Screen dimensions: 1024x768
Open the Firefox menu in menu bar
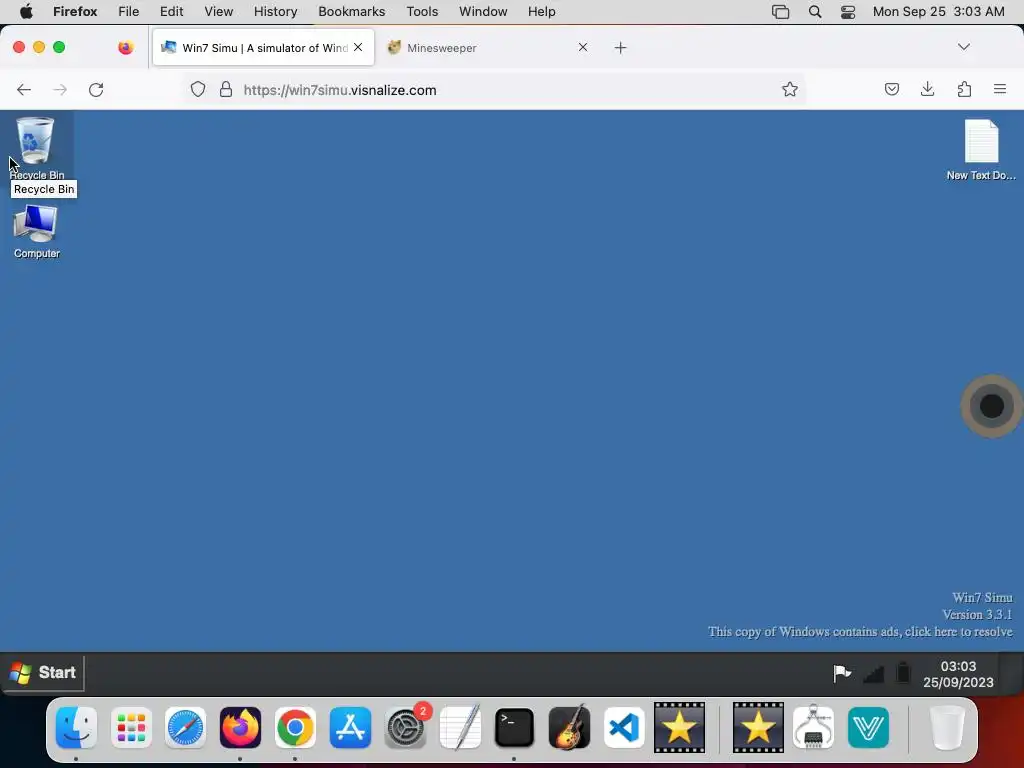click(75, 11)
